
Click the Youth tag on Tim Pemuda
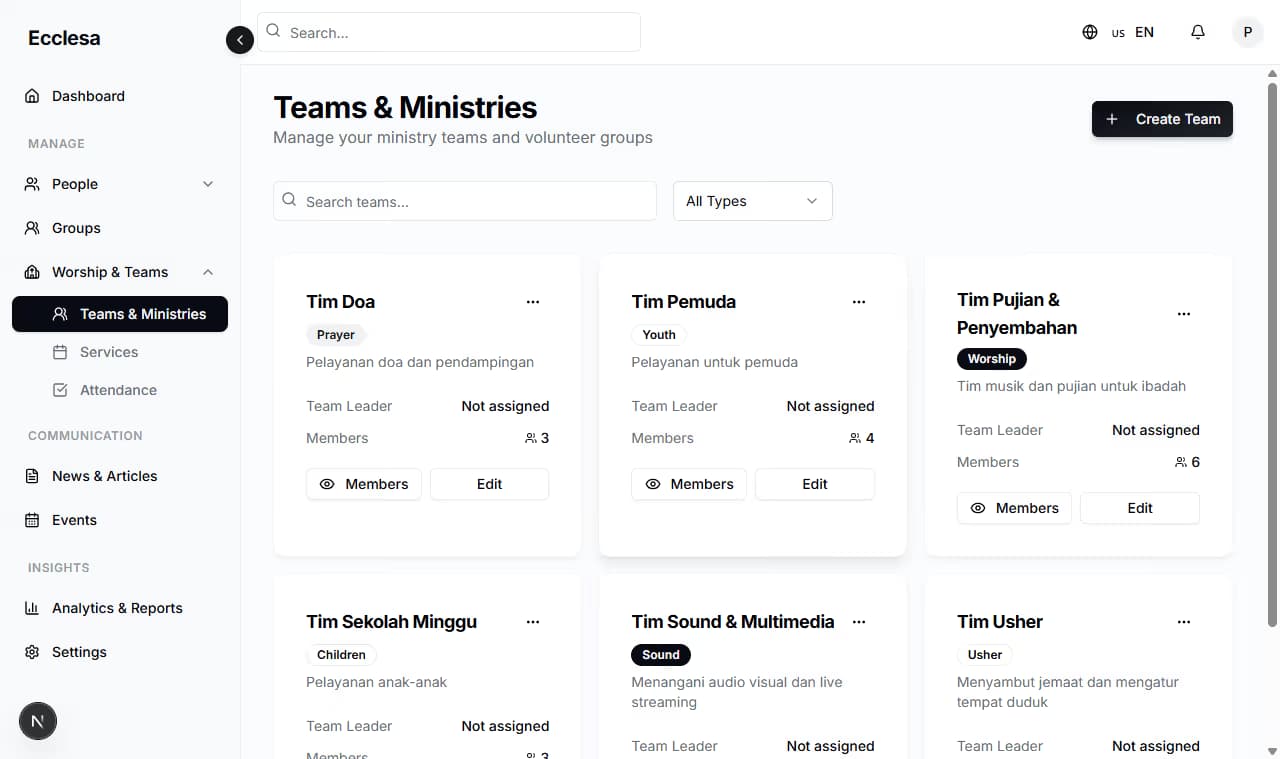coord(659,335)
